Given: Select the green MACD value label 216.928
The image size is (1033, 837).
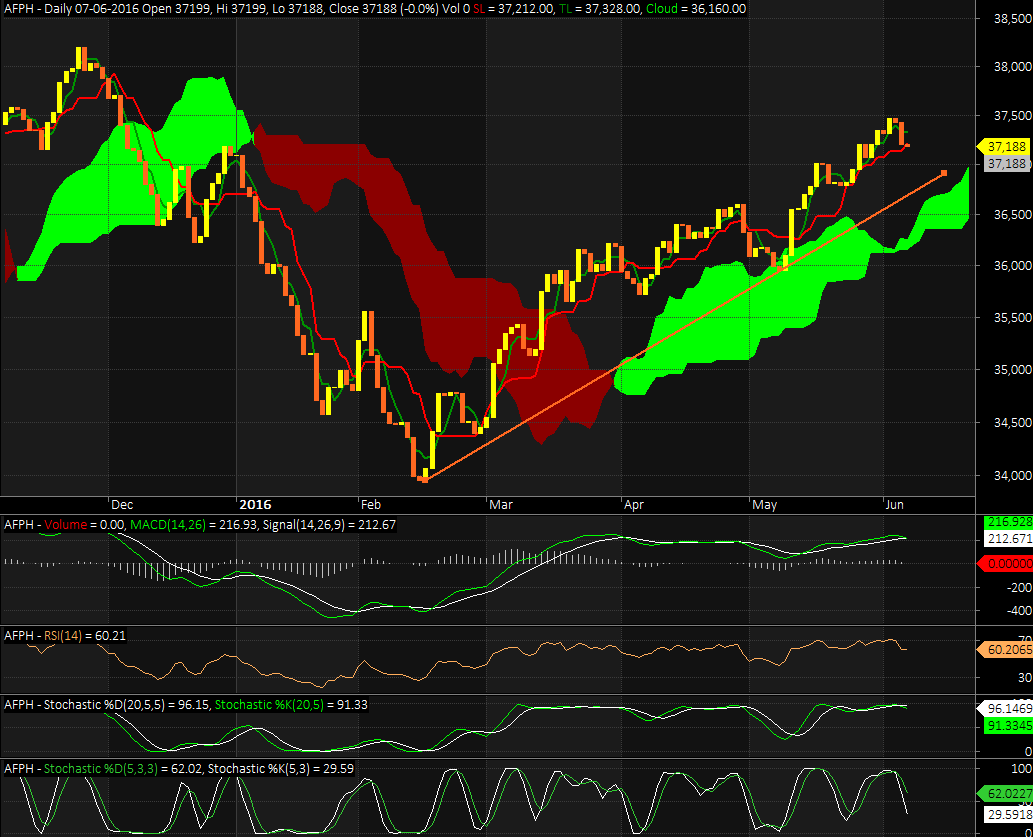Looking at the screenshot, I should pos(1007,522).
